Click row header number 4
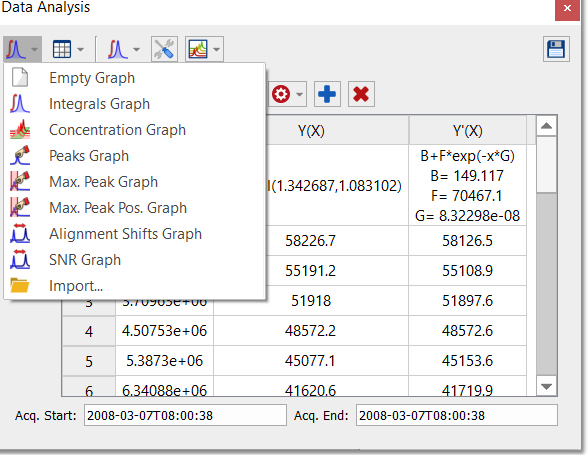The image size is (588, 457). click(x=89, y=331)
